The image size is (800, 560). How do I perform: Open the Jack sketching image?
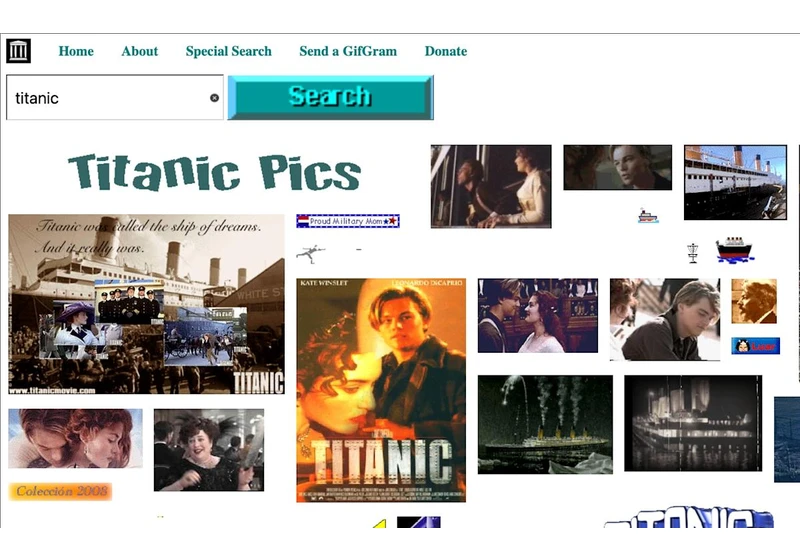click(665, 319)
